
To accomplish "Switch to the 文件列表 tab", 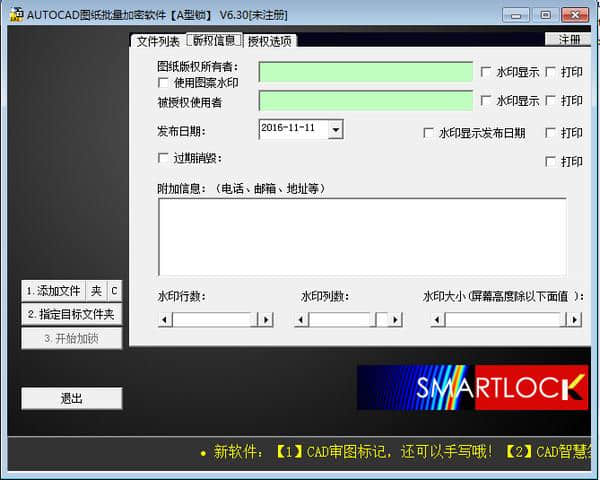I will tap(158, 41).
